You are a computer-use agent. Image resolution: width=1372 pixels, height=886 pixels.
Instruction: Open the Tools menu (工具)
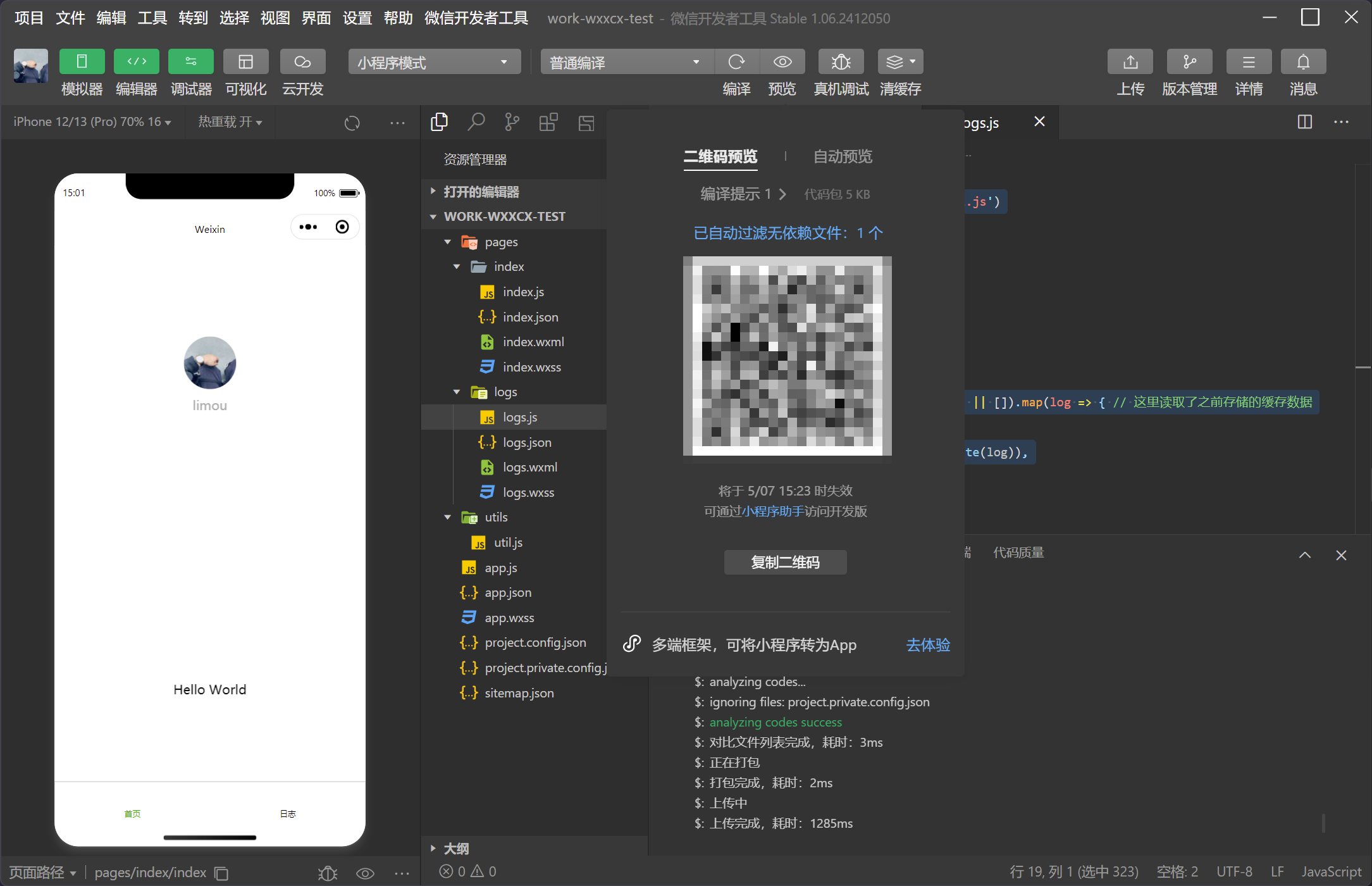pyautogui.click(x=152, y=18)
